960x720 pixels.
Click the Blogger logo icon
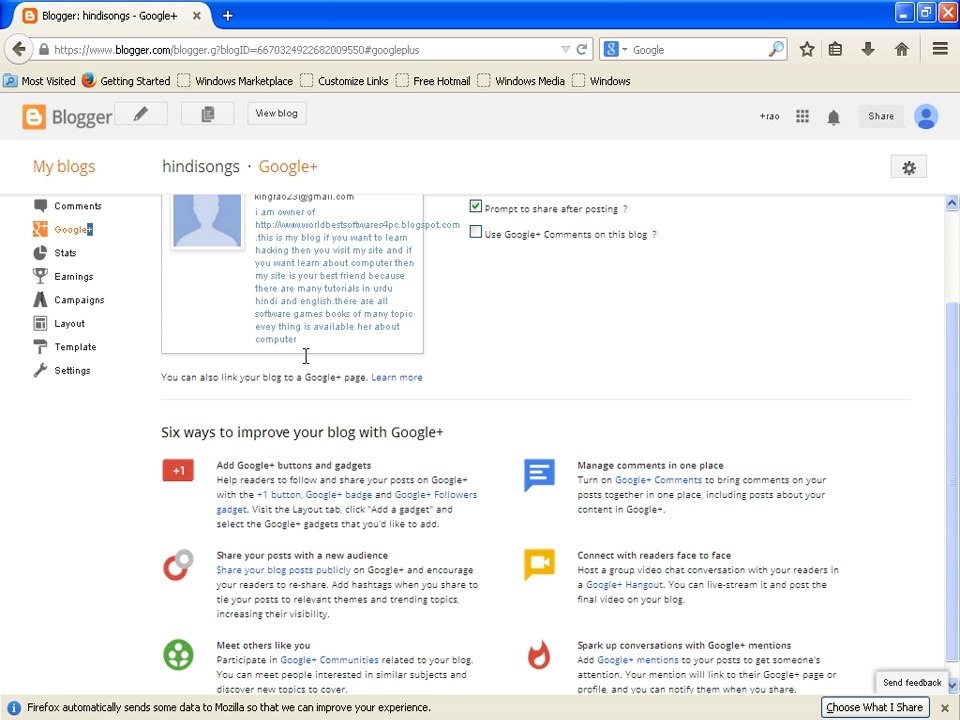point(34,116)
